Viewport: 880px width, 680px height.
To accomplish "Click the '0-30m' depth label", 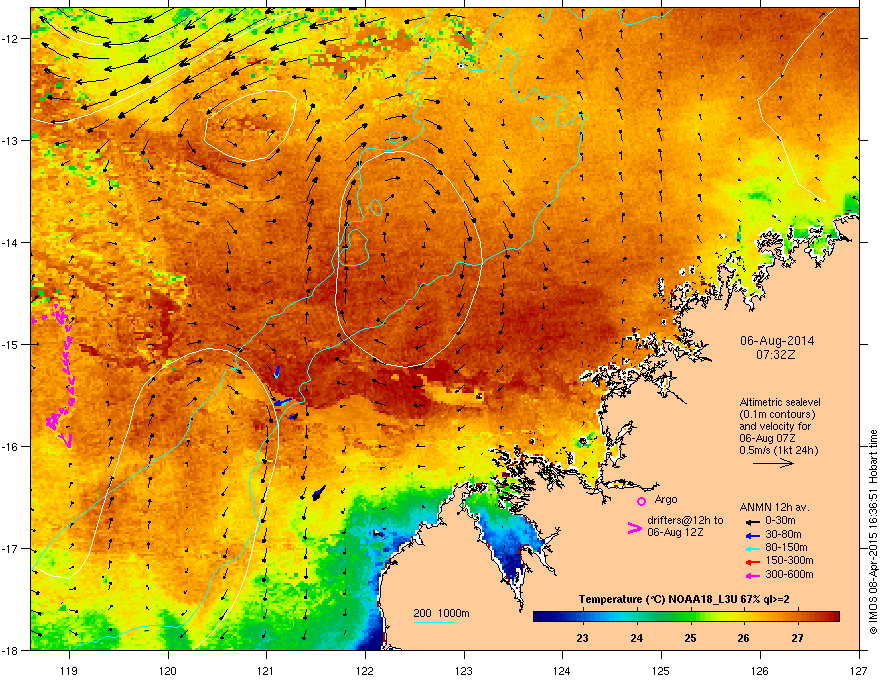I will (780, 521).
